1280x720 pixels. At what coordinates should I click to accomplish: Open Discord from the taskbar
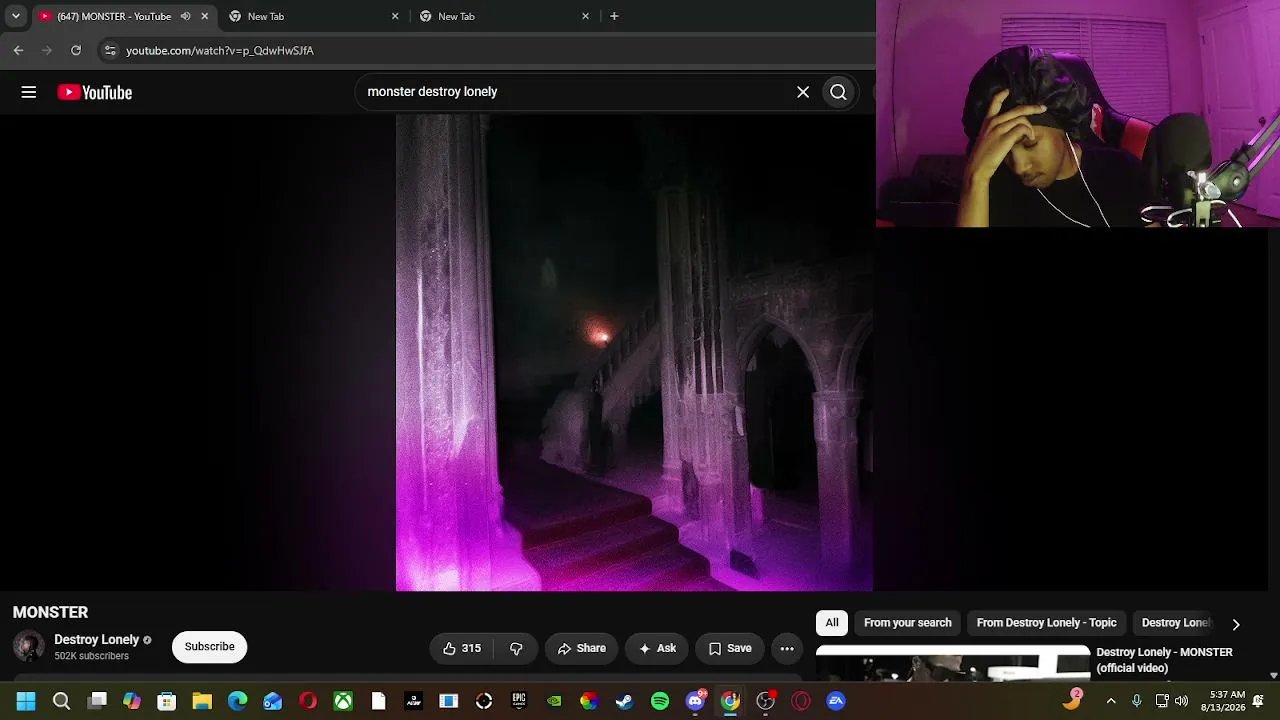[695, 701]
